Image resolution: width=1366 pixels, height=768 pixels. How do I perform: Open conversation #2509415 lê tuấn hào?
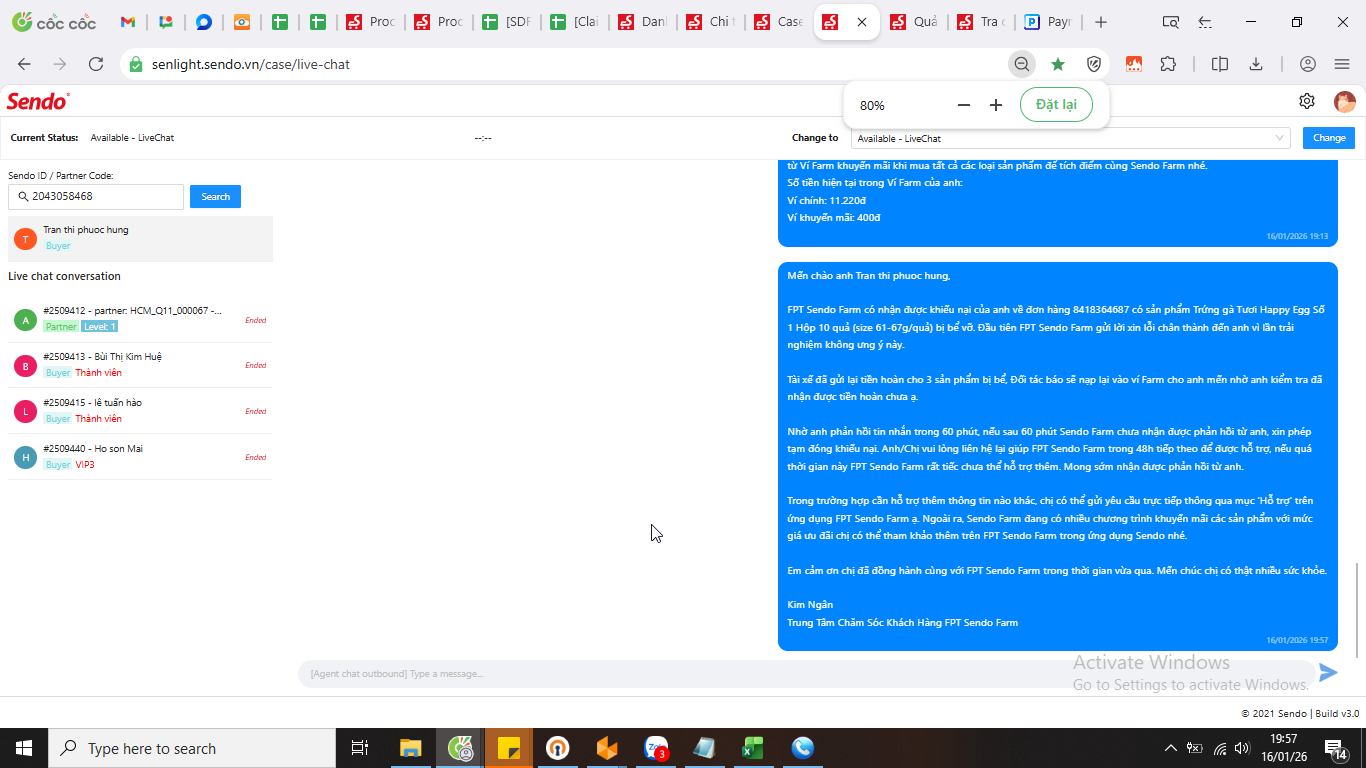140,411
